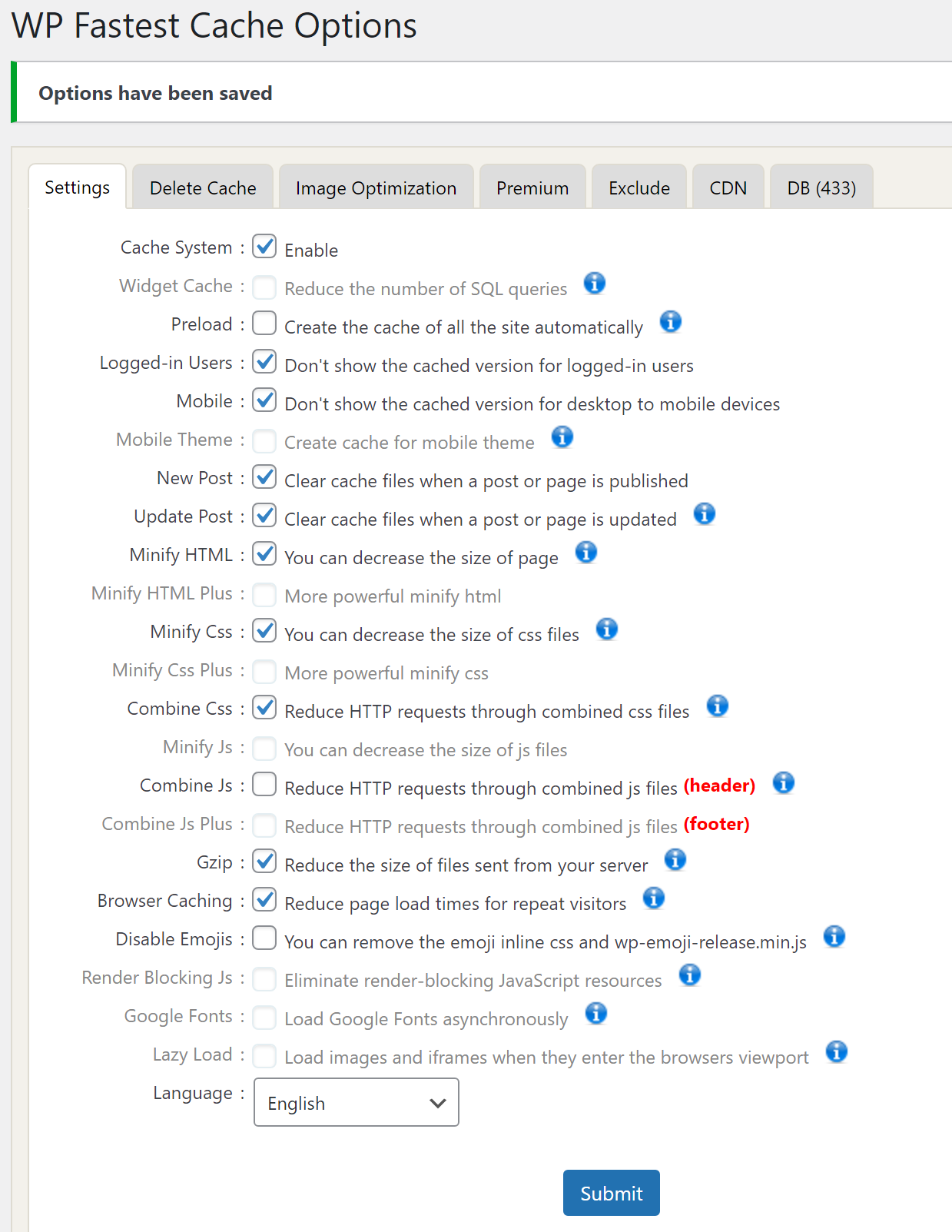Open the DB (433) tab
Screen dimensions: 952x1232
[821, 187]
